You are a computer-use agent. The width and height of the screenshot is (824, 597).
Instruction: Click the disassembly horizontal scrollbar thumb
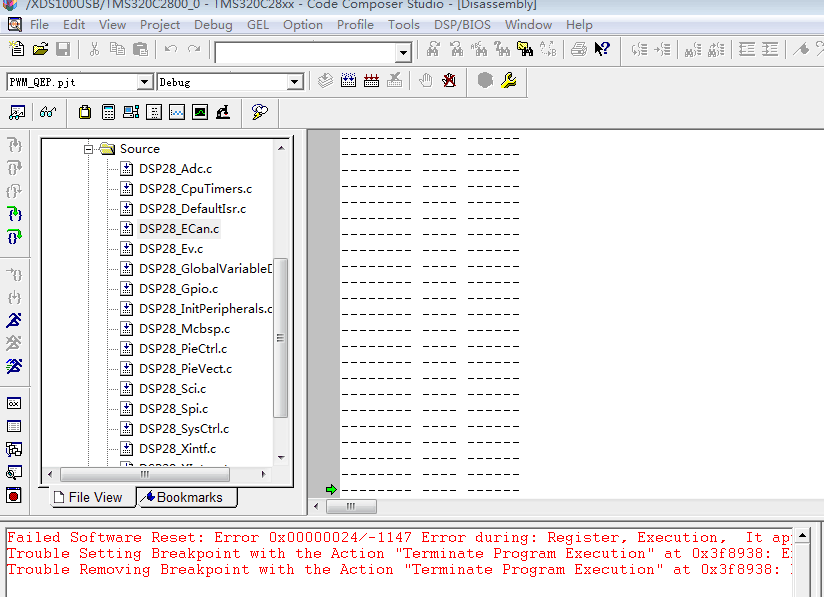351,507
